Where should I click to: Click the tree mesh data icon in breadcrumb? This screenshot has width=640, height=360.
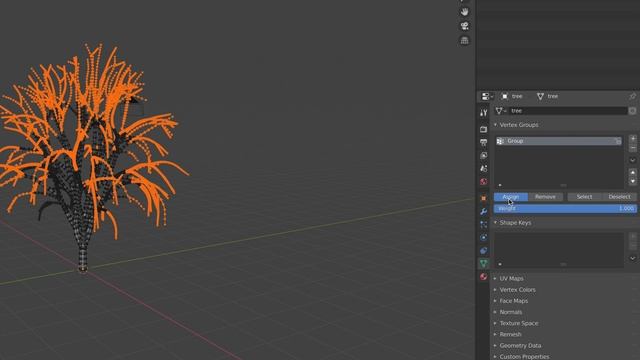[540, 96]
